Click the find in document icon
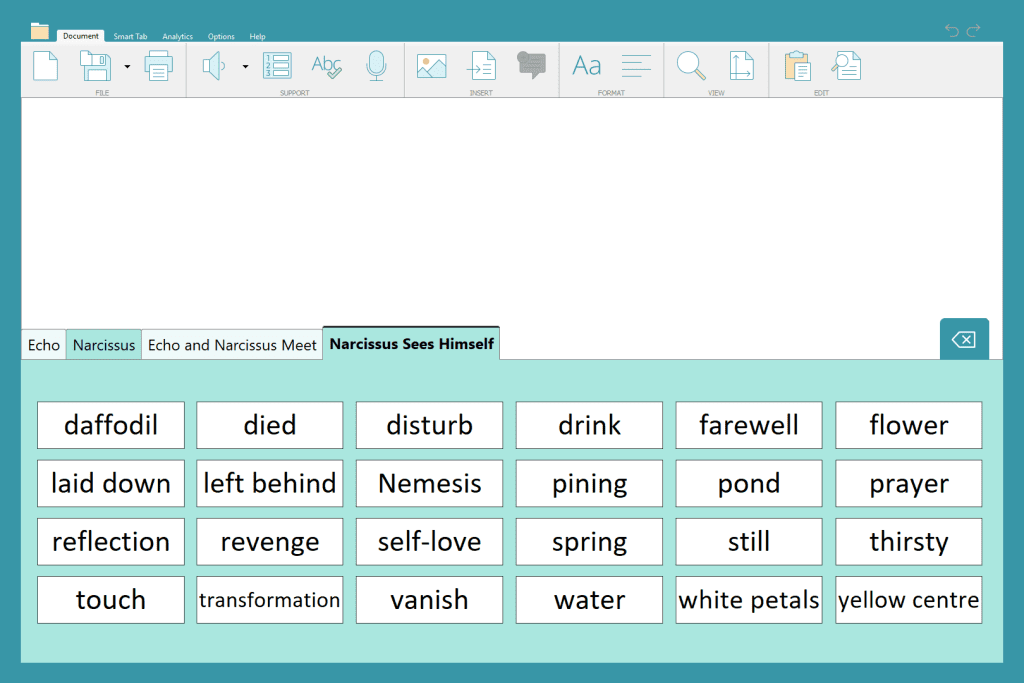Image resolution: width=1024 pixels, height=683 pixels. 846,66
